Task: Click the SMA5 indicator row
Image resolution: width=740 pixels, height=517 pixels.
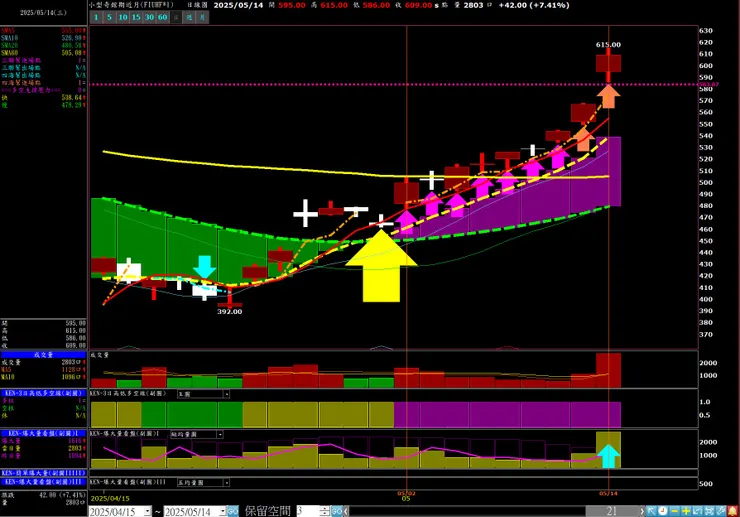Action: pos(43,31)
